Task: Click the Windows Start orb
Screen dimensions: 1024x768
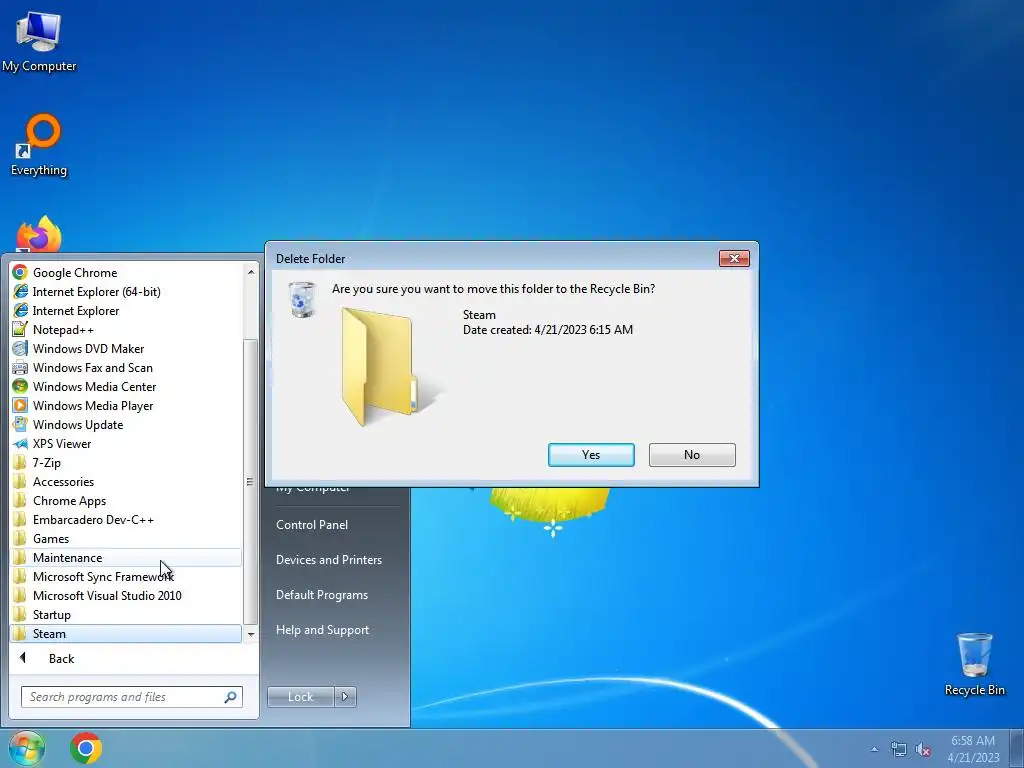Action: tap(27, 748)
